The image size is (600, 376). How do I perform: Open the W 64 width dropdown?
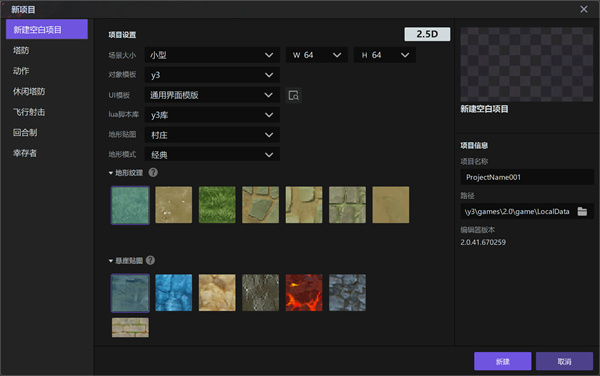[317, 55]
